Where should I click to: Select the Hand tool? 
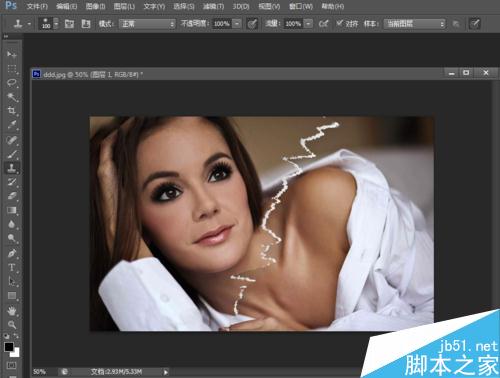[12, 311]
